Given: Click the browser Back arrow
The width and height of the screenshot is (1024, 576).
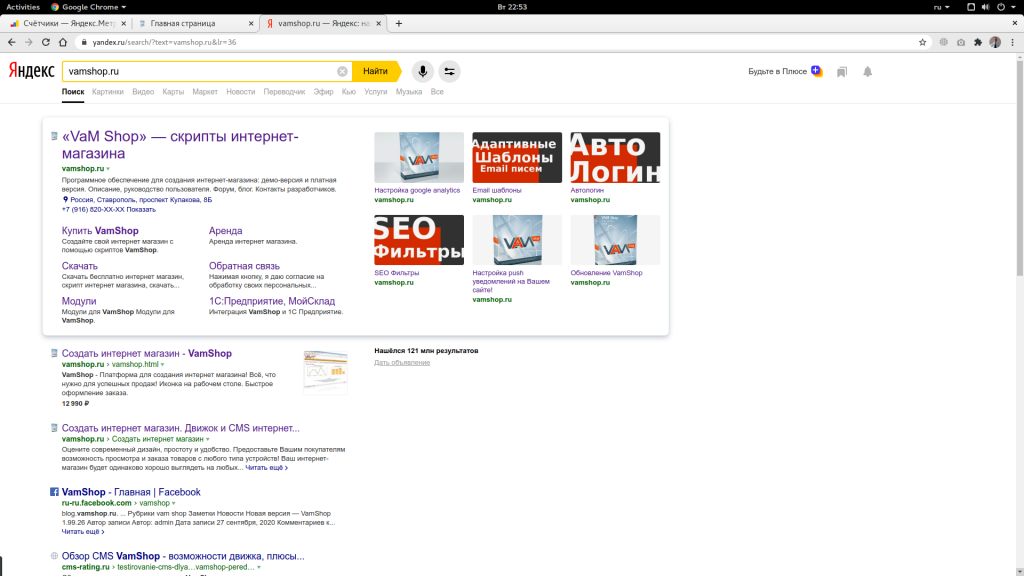Looking at the screenshot, I should point(12,42).
